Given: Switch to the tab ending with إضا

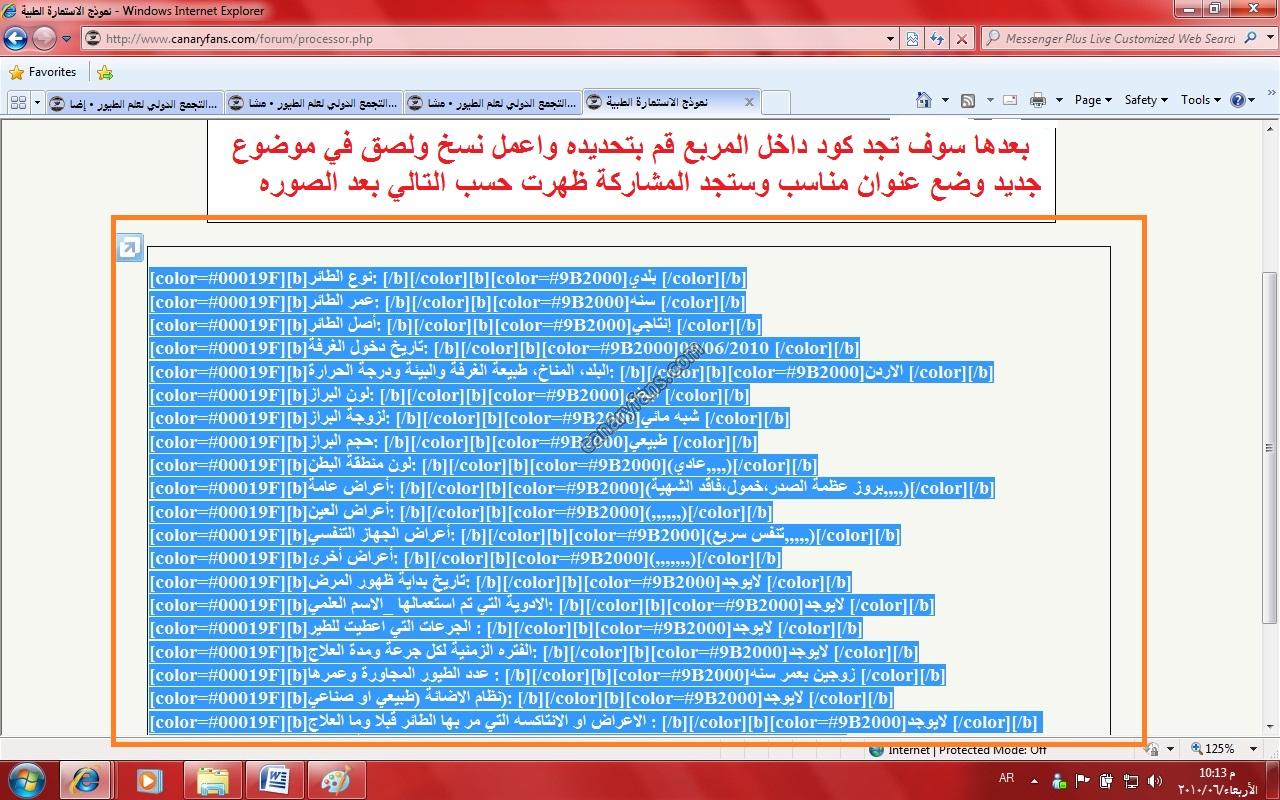Looking at the screenshot, I should (x=134, y=102).
